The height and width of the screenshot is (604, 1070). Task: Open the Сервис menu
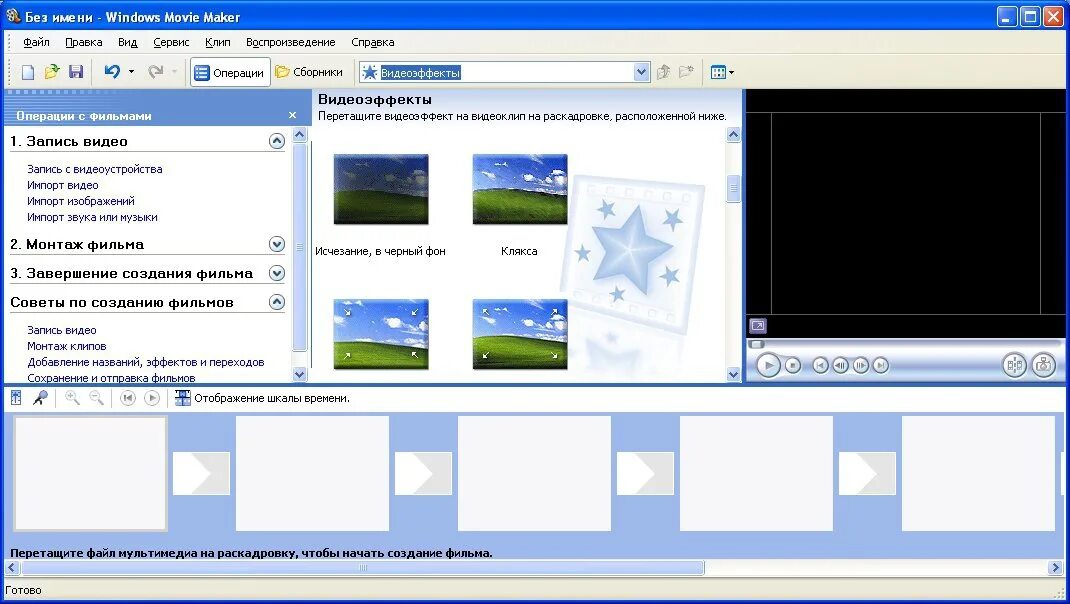pos(170,42)
